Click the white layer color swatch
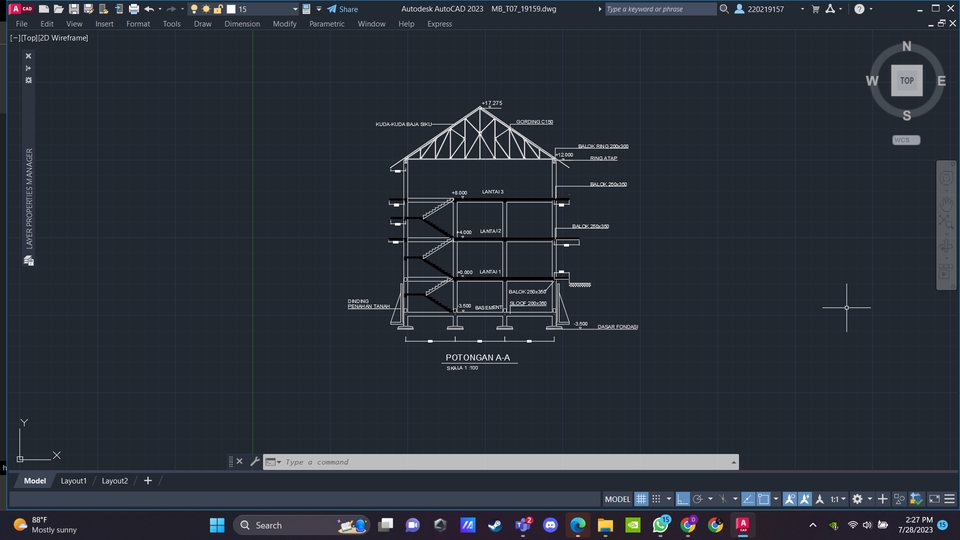The width and height of the screenshot is (960, 540). pos(231,9)
